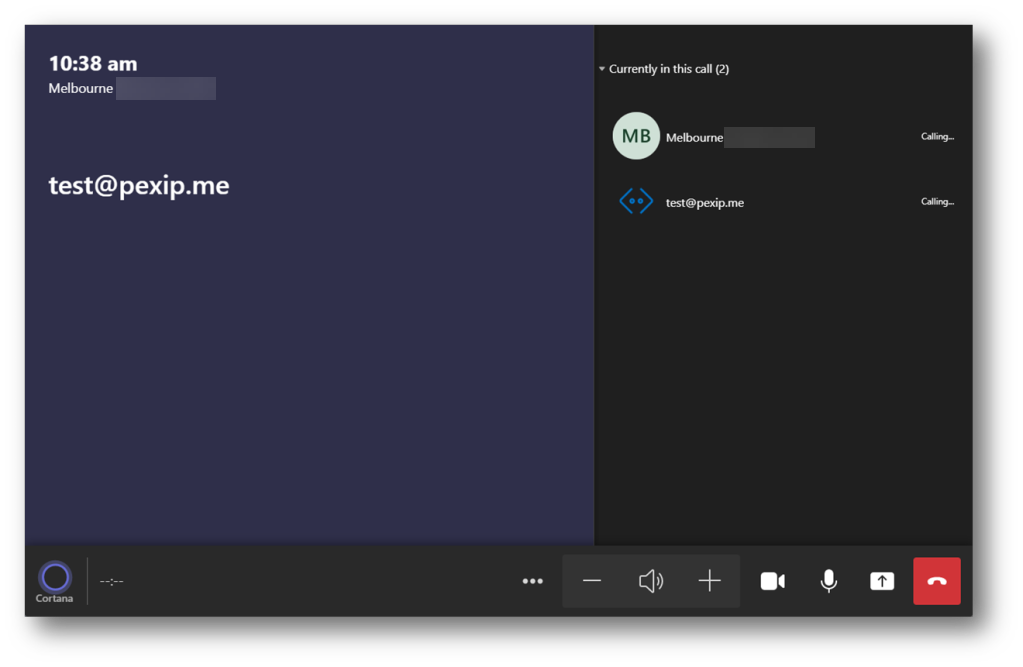The width and height of the screenshot is (1023, 667).
Task: Click the 'Calling...' status beside Melbourne
Action: click(937, 137)
